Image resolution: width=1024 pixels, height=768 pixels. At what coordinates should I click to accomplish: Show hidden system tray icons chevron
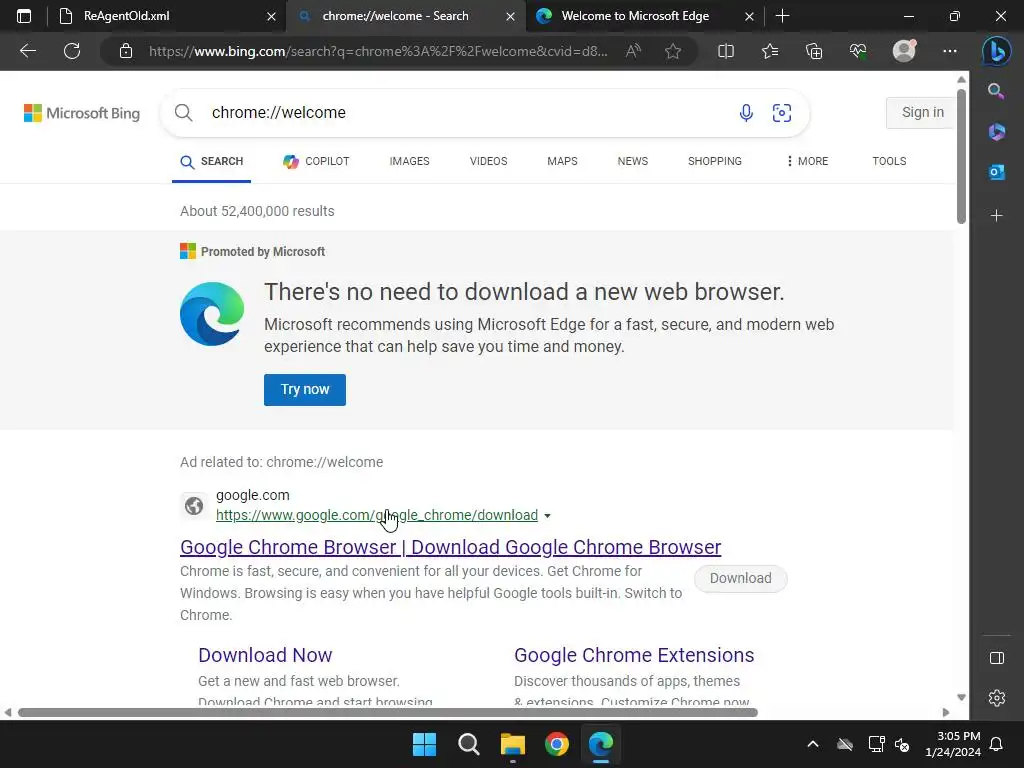(x=813, y=744)
